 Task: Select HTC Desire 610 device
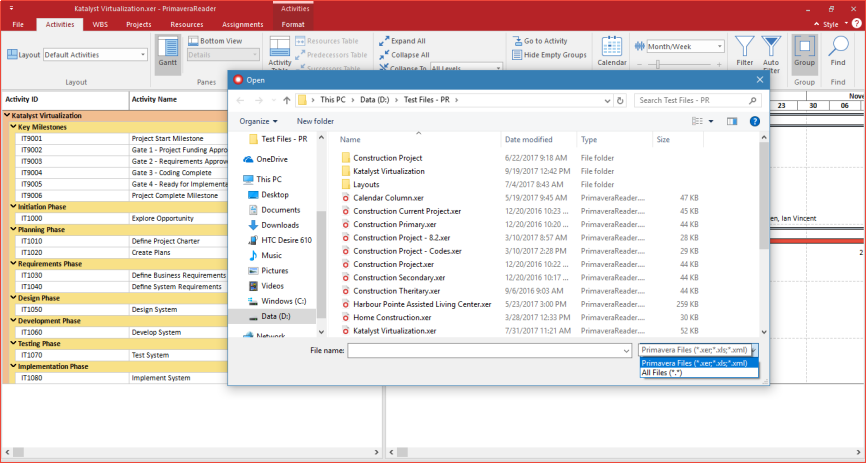279,241
